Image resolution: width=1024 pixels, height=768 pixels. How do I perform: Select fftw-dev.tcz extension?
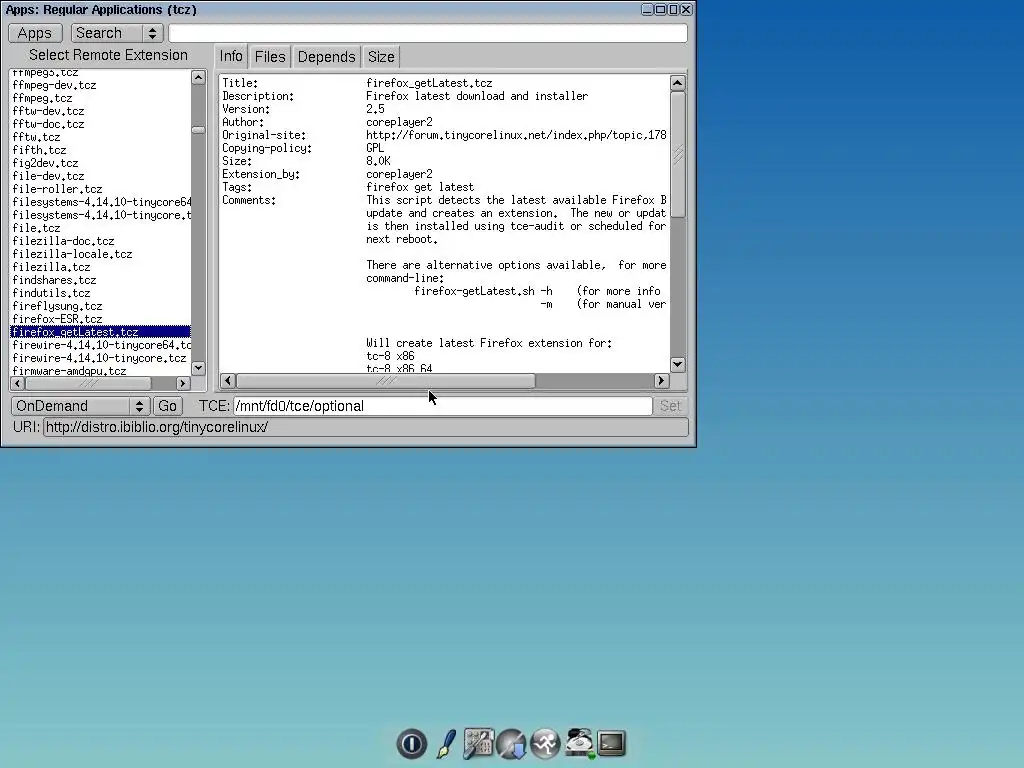click(x=48, y=111)
